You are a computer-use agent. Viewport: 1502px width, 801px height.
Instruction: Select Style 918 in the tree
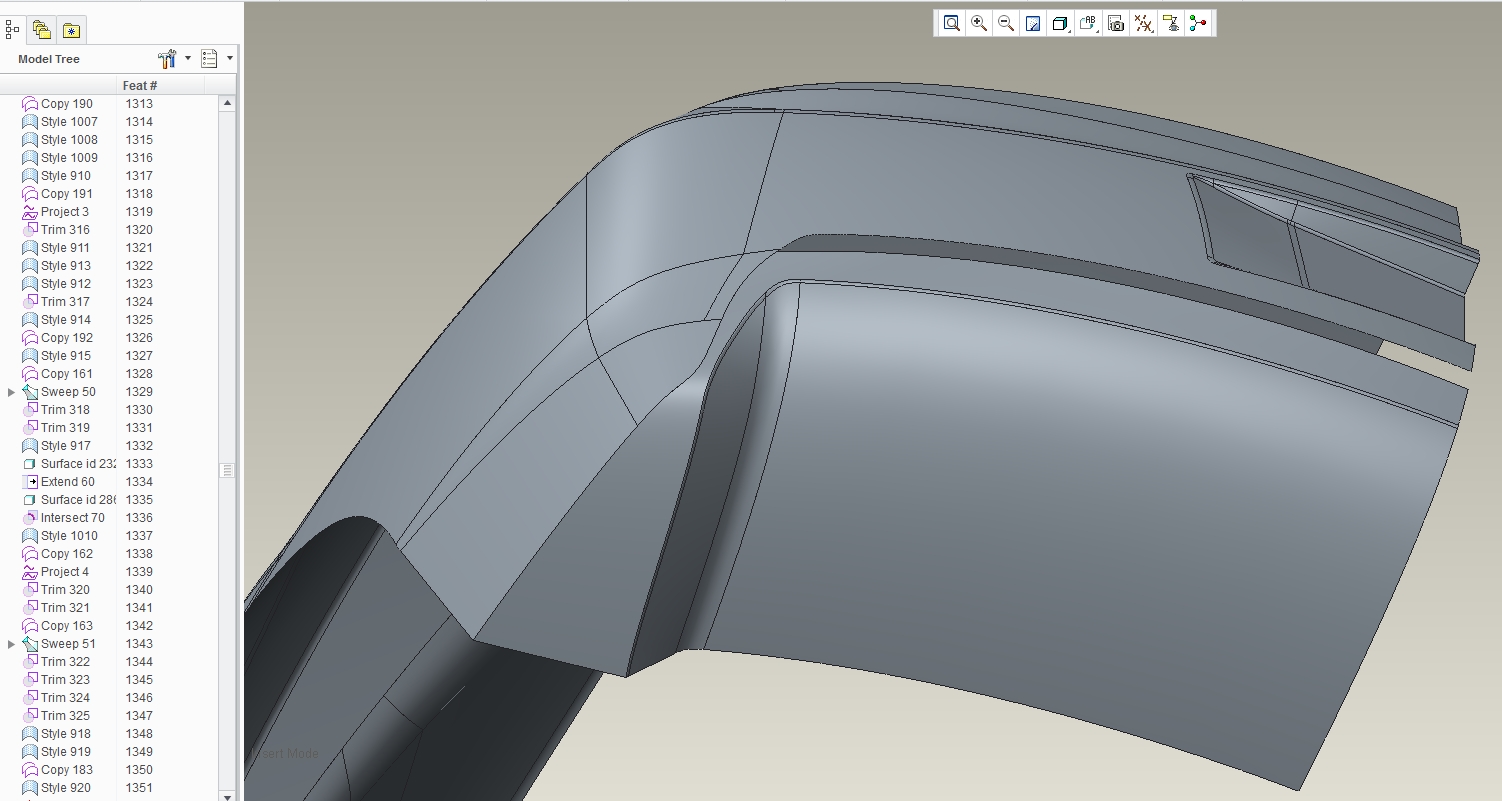pyautogui.click(x=66, y=734)
